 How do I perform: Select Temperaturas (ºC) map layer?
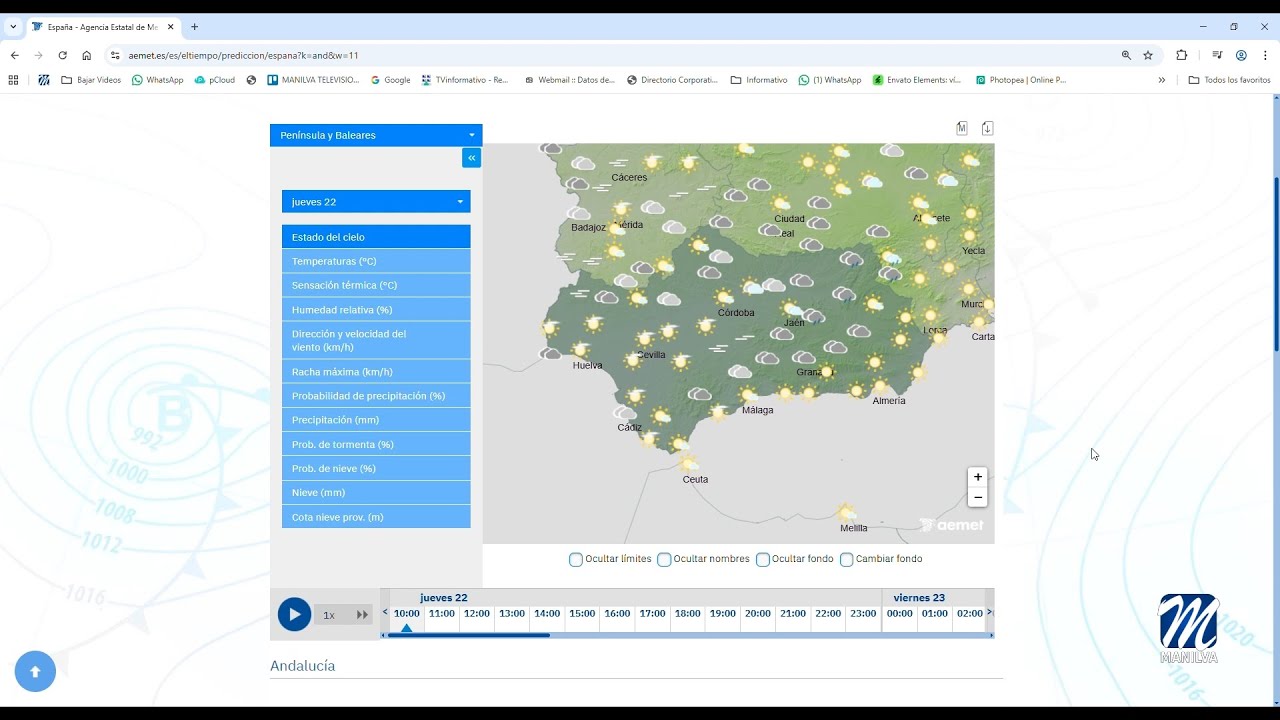coord(376,261)
